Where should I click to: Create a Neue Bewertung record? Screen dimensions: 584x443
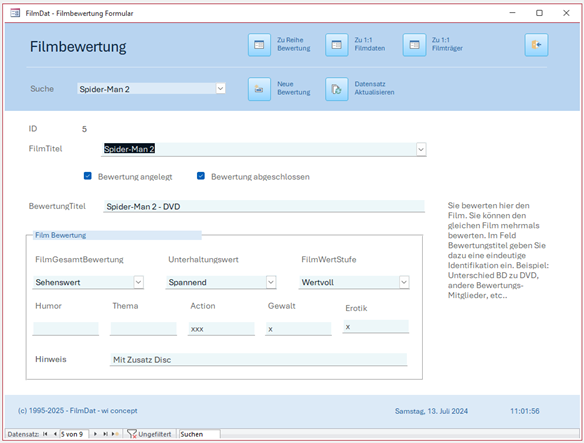259,89
